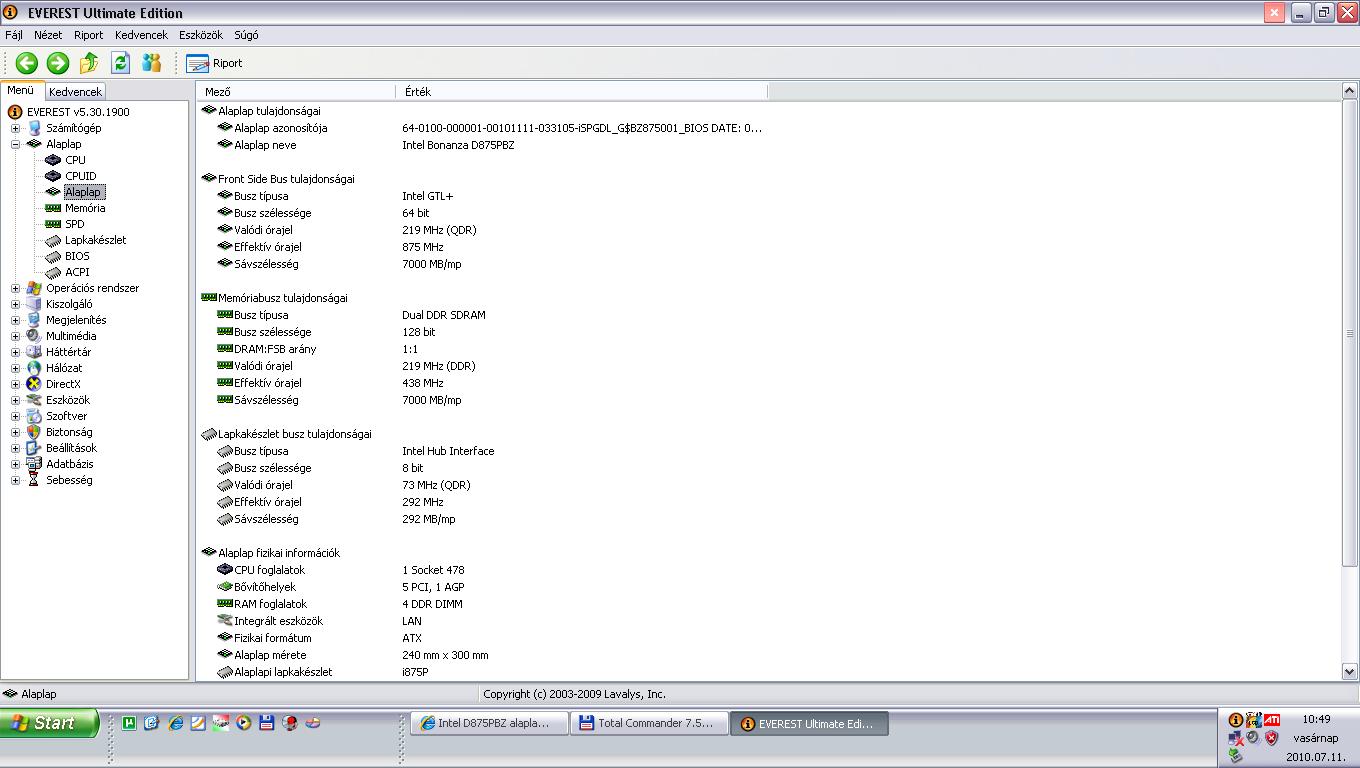Select Lapkakészlet in the tree

(96, 240)
